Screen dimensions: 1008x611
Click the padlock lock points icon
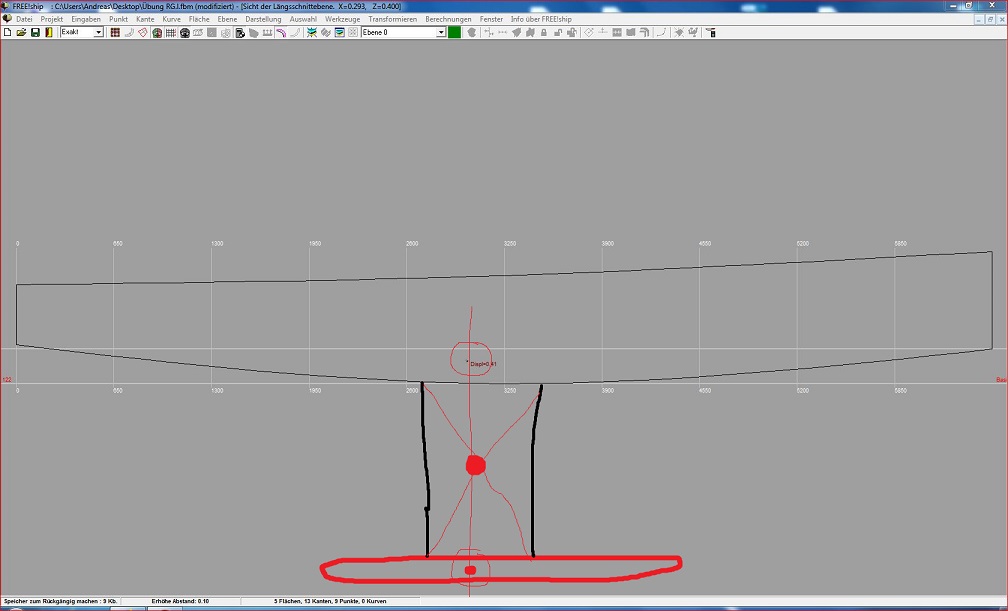point(544,32)
